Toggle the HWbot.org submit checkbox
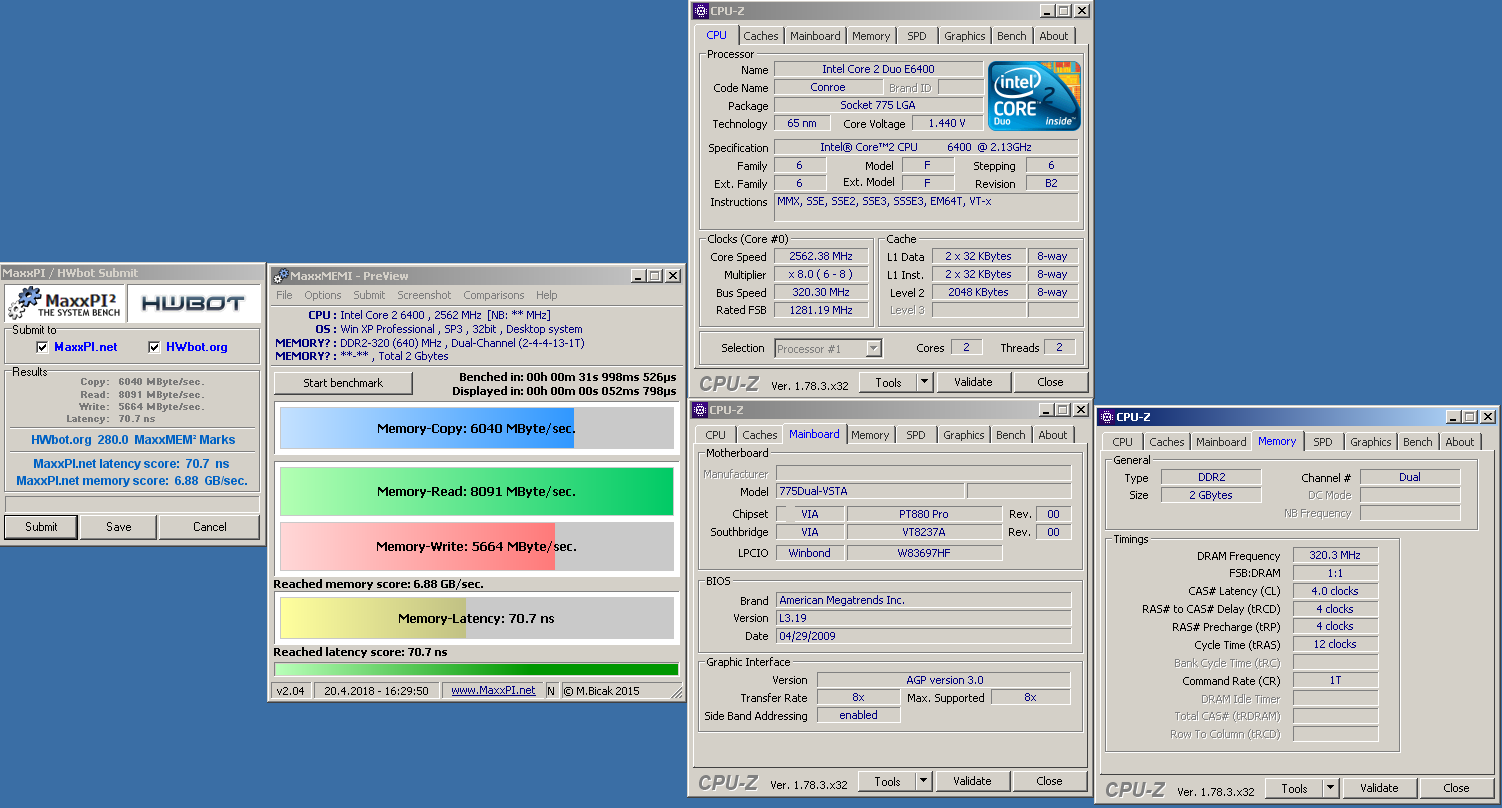The image size is (1502, 808). 154,347
